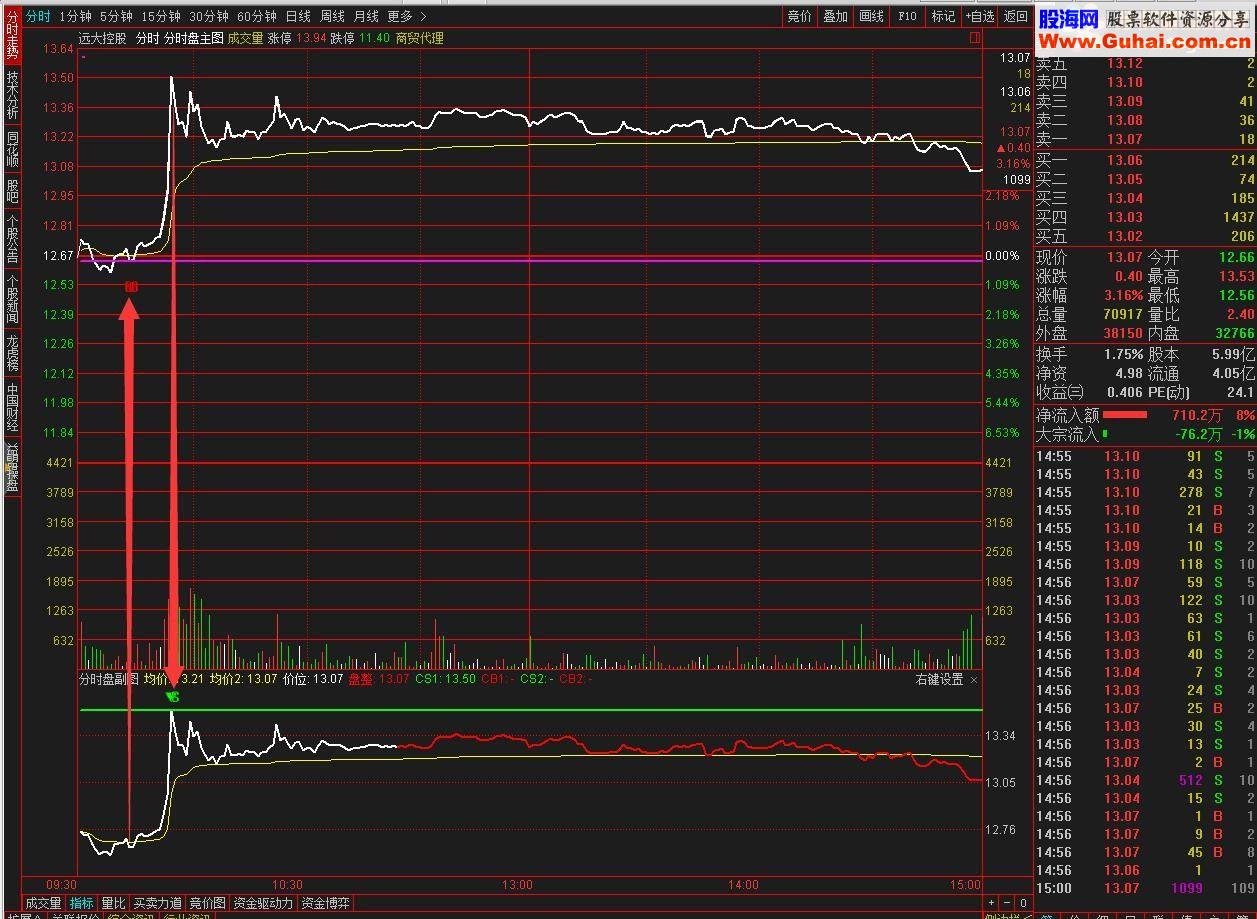Click the minus zoom button at chart bottom
Screen dimensions: 1257x919
pos(1008,903)
